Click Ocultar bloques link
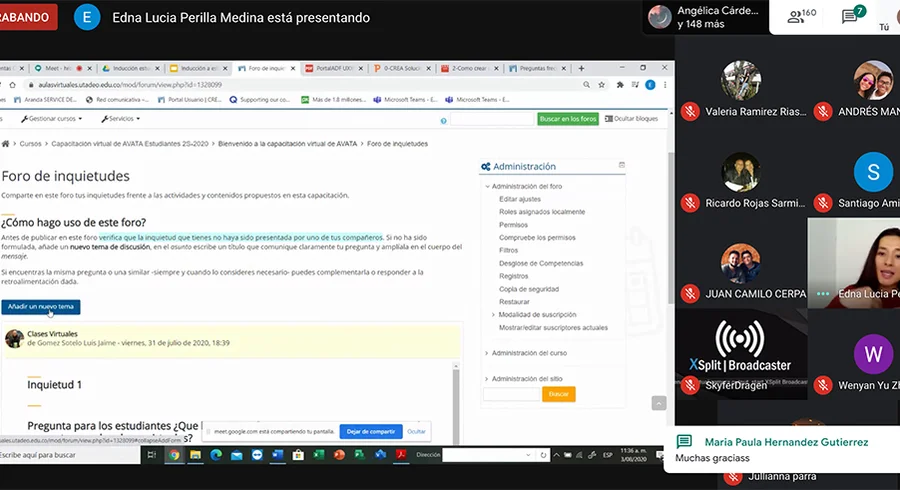Screen dimensions: 900x490 click(x=631, y=119)
